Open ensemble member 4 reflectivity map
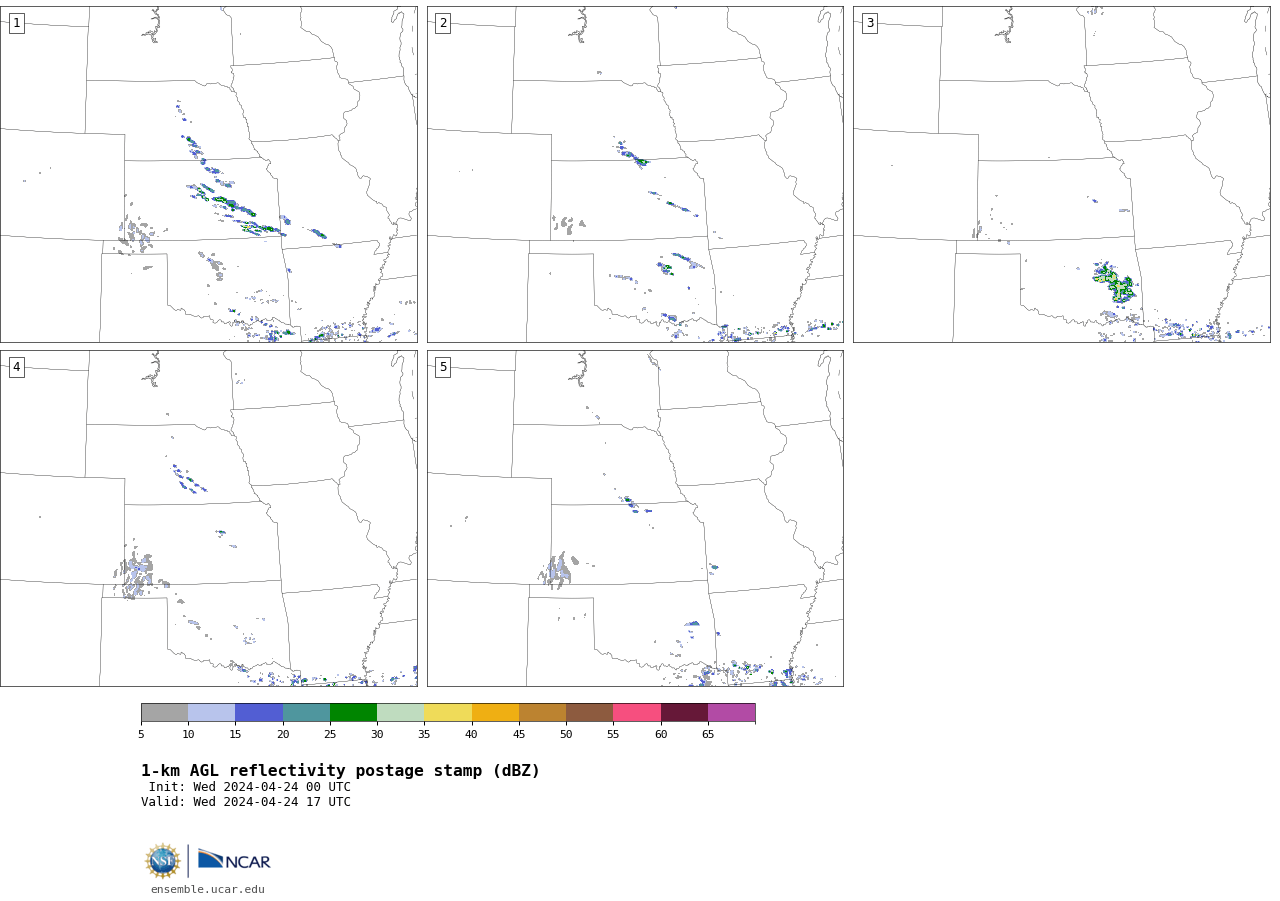 [209, 518]
